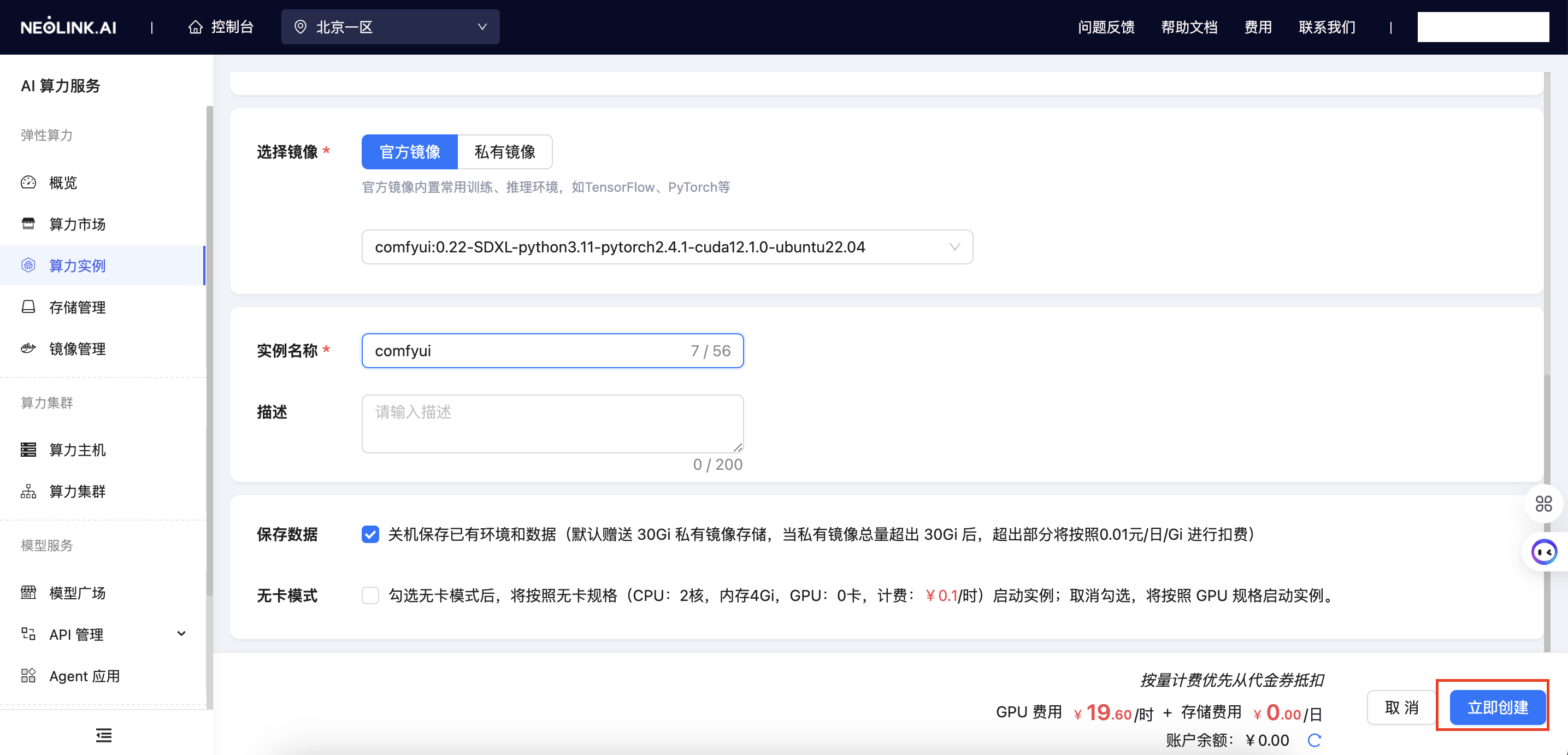Click the 取消 button
Viewport: 1568px width, 755px height.
click(x=1401, y=707)
